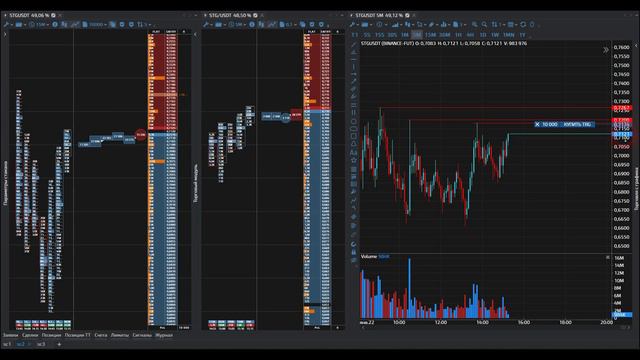Viewport: 640px width, 360px height.
Task: Switch to workspace sc1
Action: [x=7, y=344]
